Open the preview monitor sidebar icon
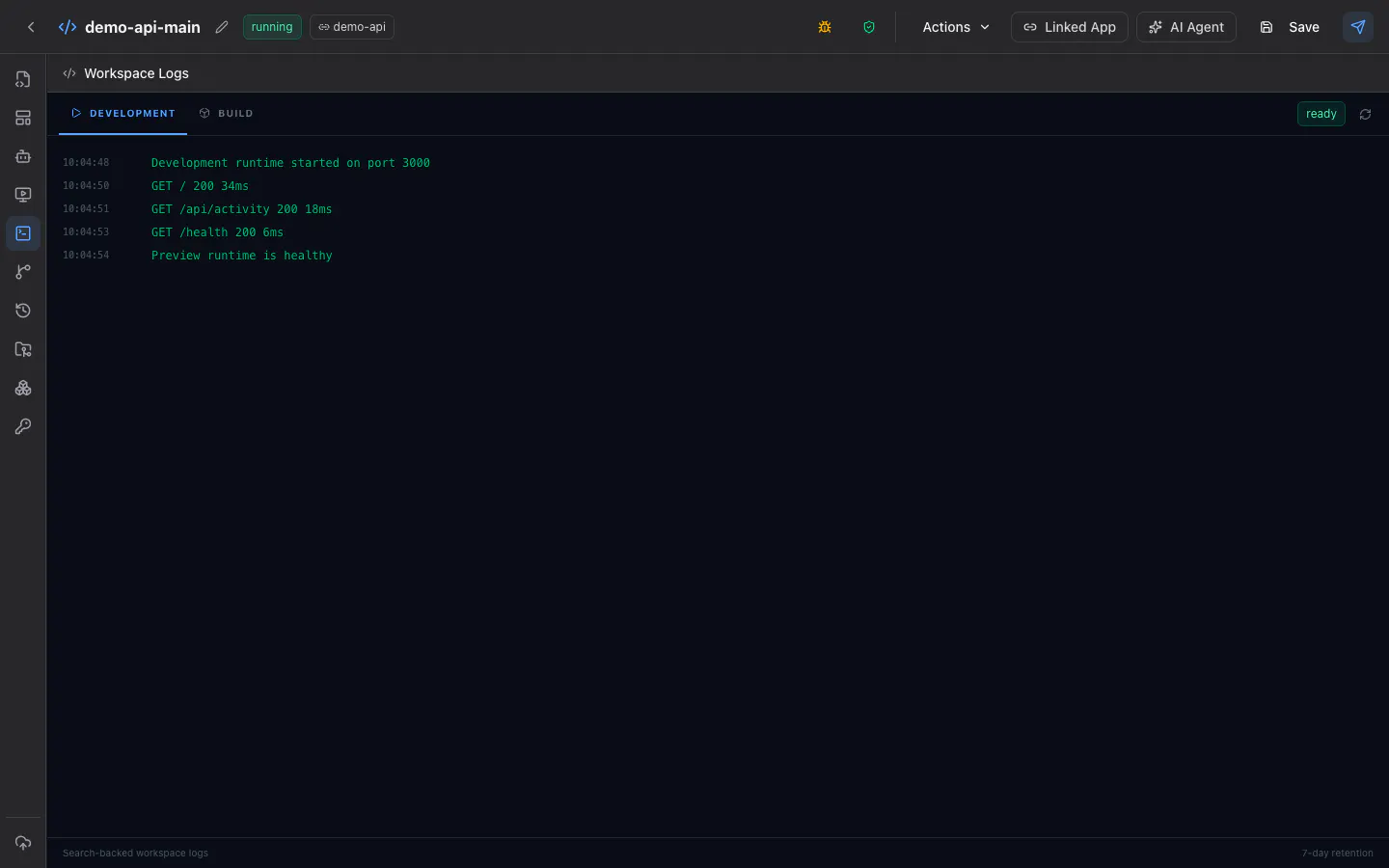 (23, 195)
